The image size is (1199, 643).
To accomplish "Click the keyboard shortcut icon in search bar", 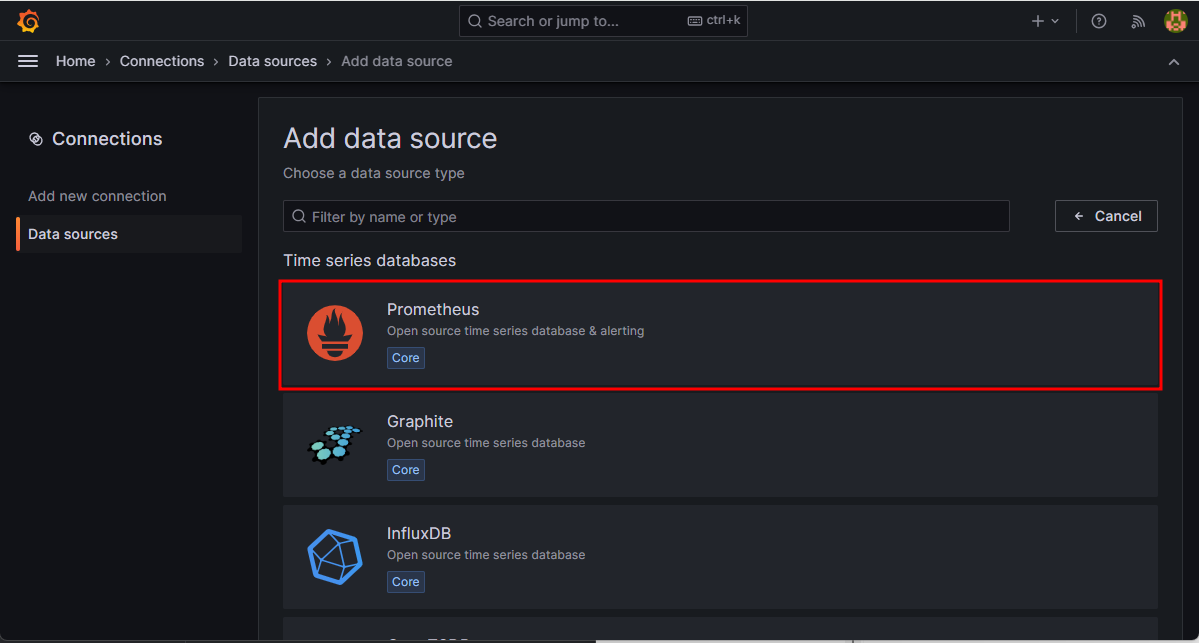I will pyautogui.click(x=694, y=21).
